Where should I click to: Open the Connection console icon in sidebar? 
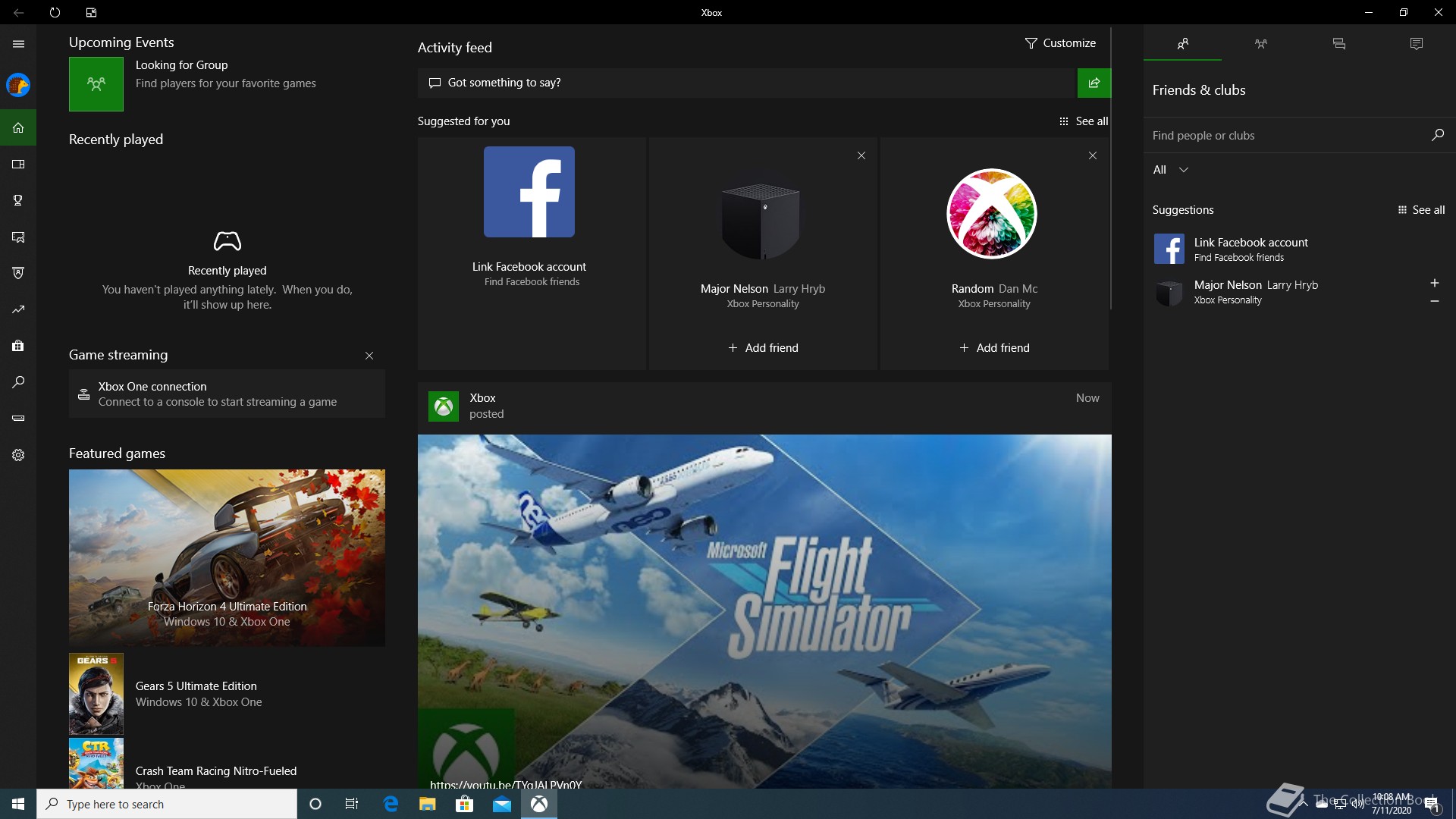coord(18,418)
